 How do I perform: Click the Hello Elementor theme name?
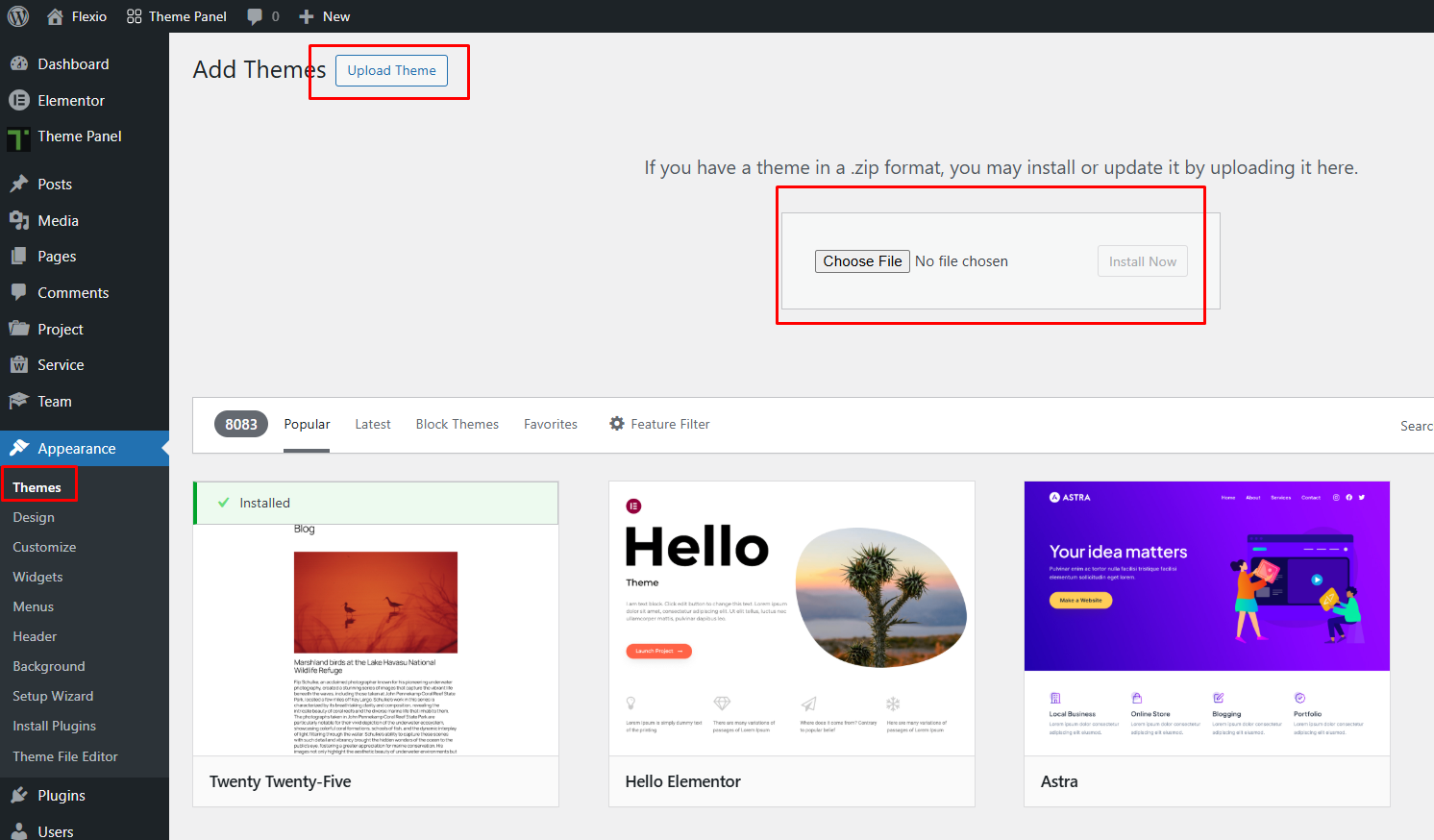[682, 781]
